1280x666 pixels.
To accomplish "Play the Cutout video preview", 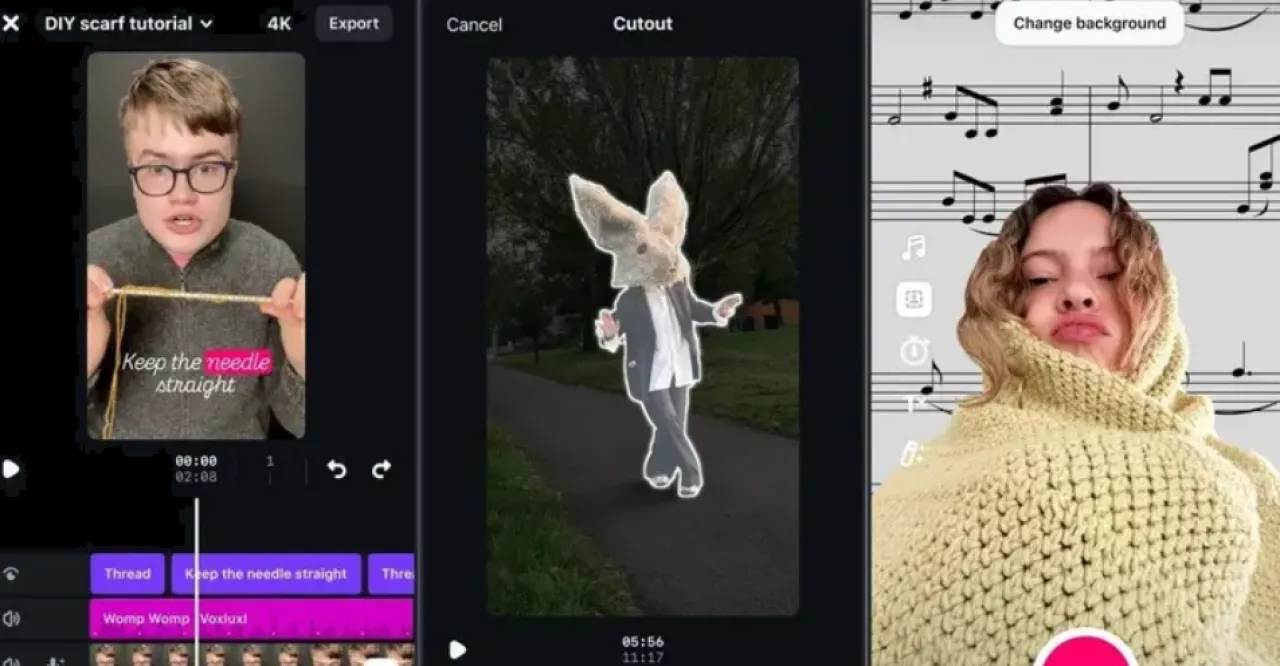I will tap(457, 650).
